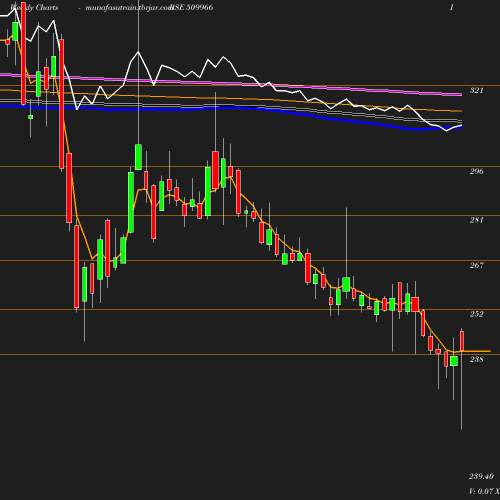Select the 296 price level label

pos(476,171)
